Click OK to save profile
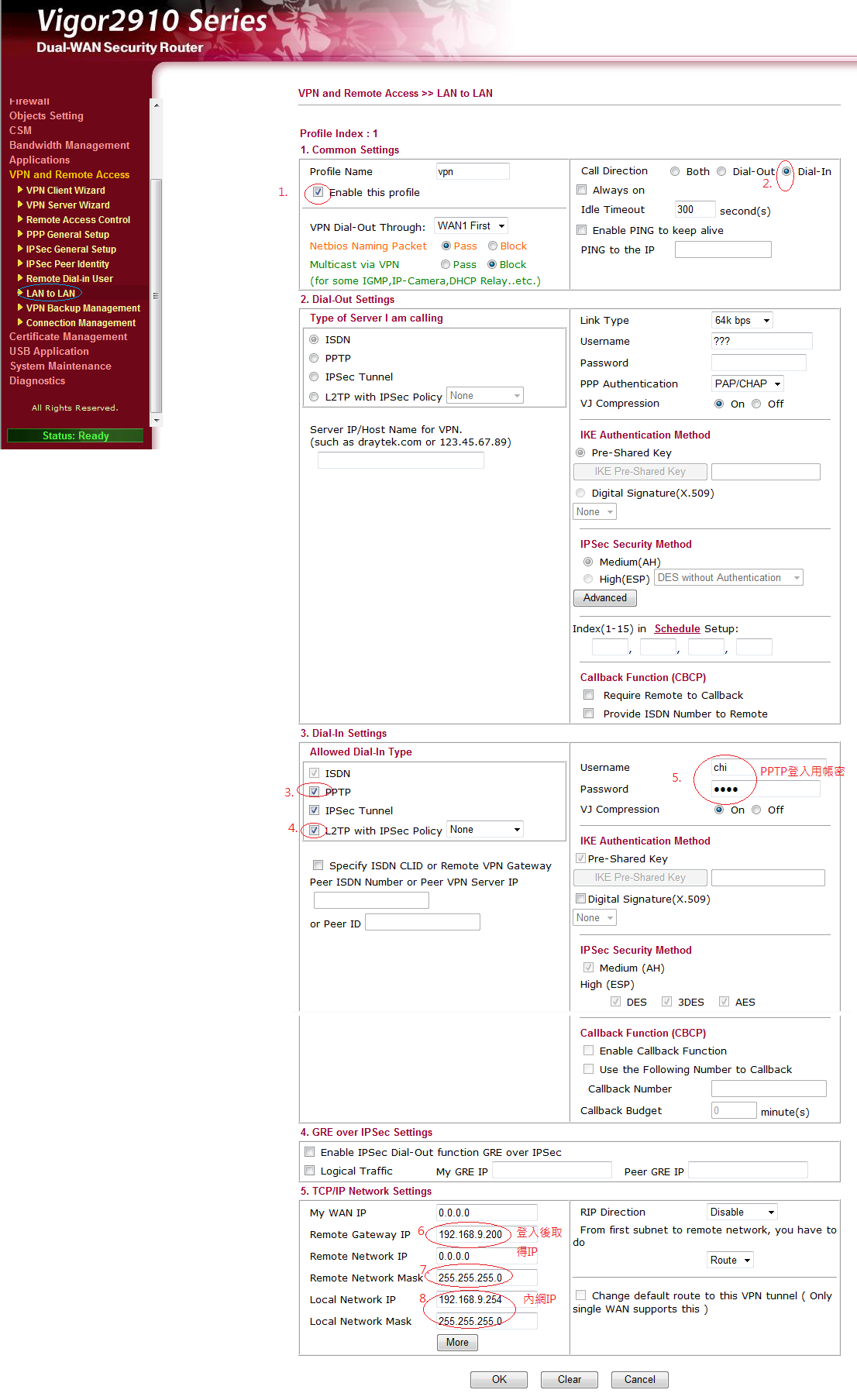This screenshot has height=1400, width=857. [x=499, y=1380]
